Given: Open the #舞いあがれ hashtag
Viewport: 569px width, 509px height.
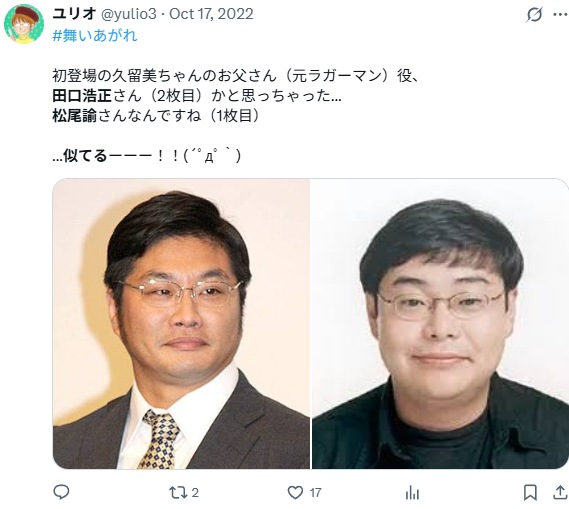Looking at the screenshot, I should 95,36.
